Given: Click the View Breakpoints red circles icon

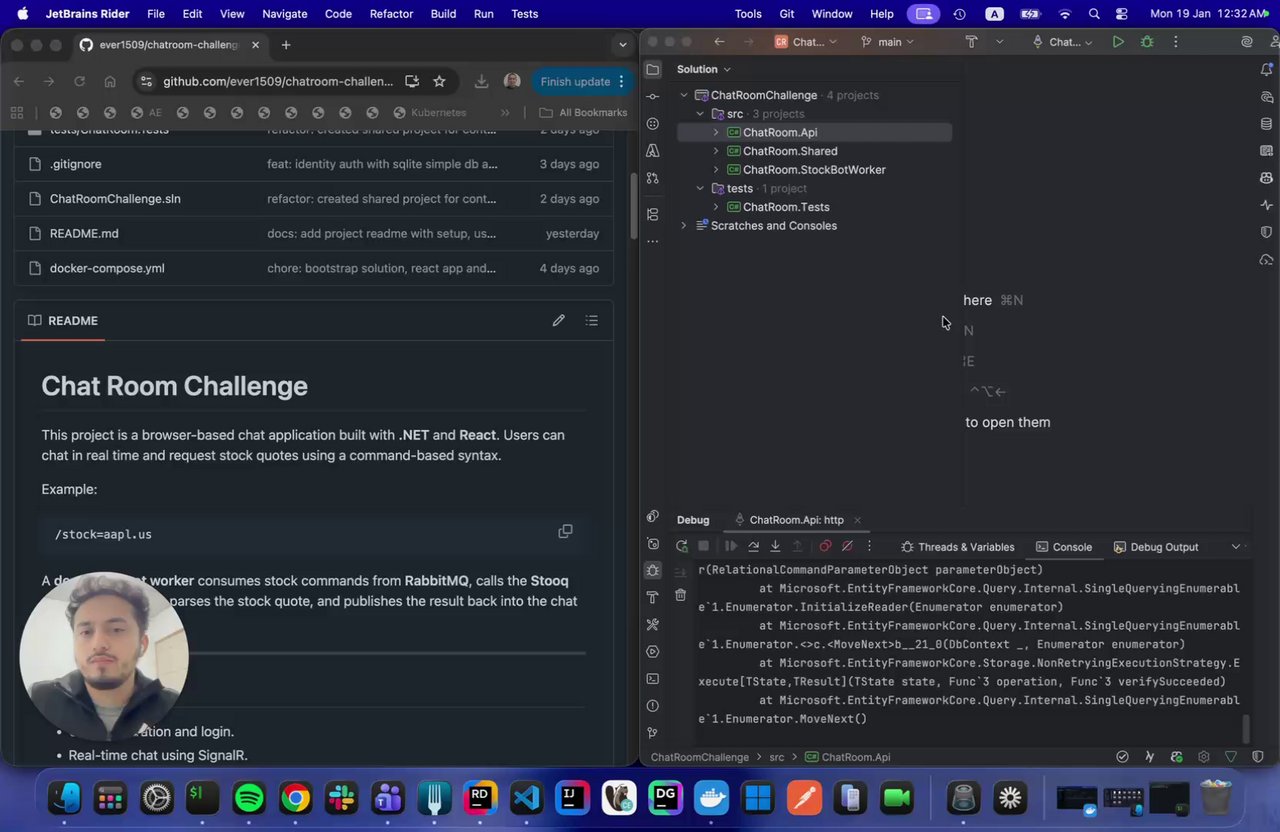Looking at the screenshot, I should point(825,547).
